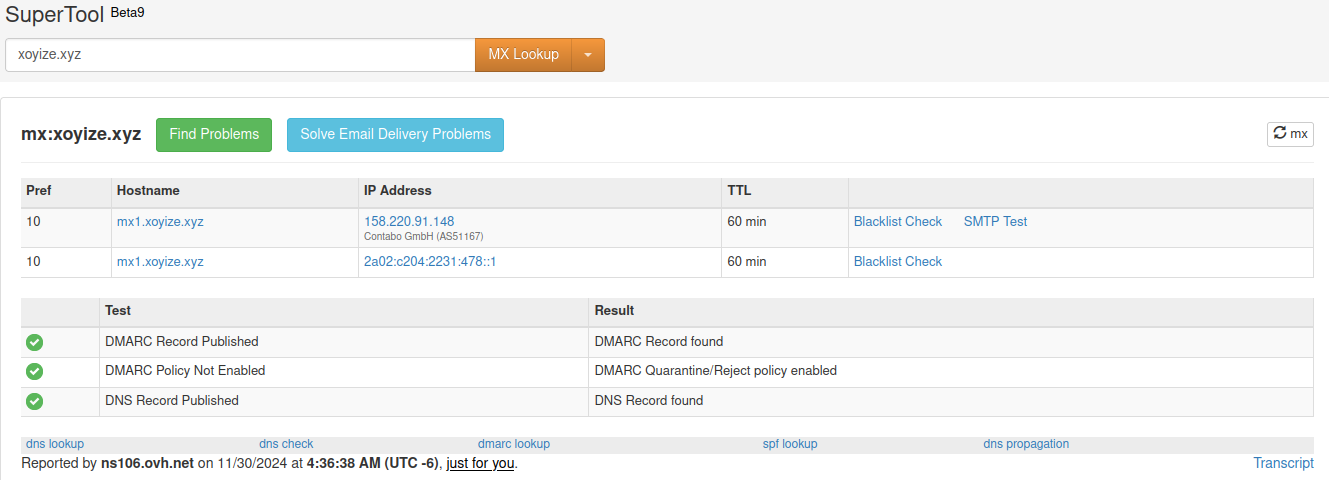View the Transcript link

pyautogui.click(x=1283, y=463)
